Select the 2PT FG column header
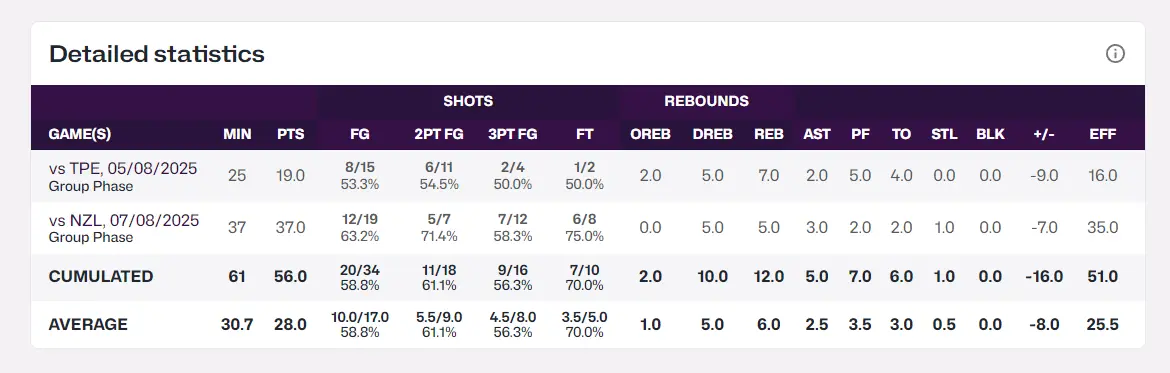The image size is (1170, 373). coord(439,135)
